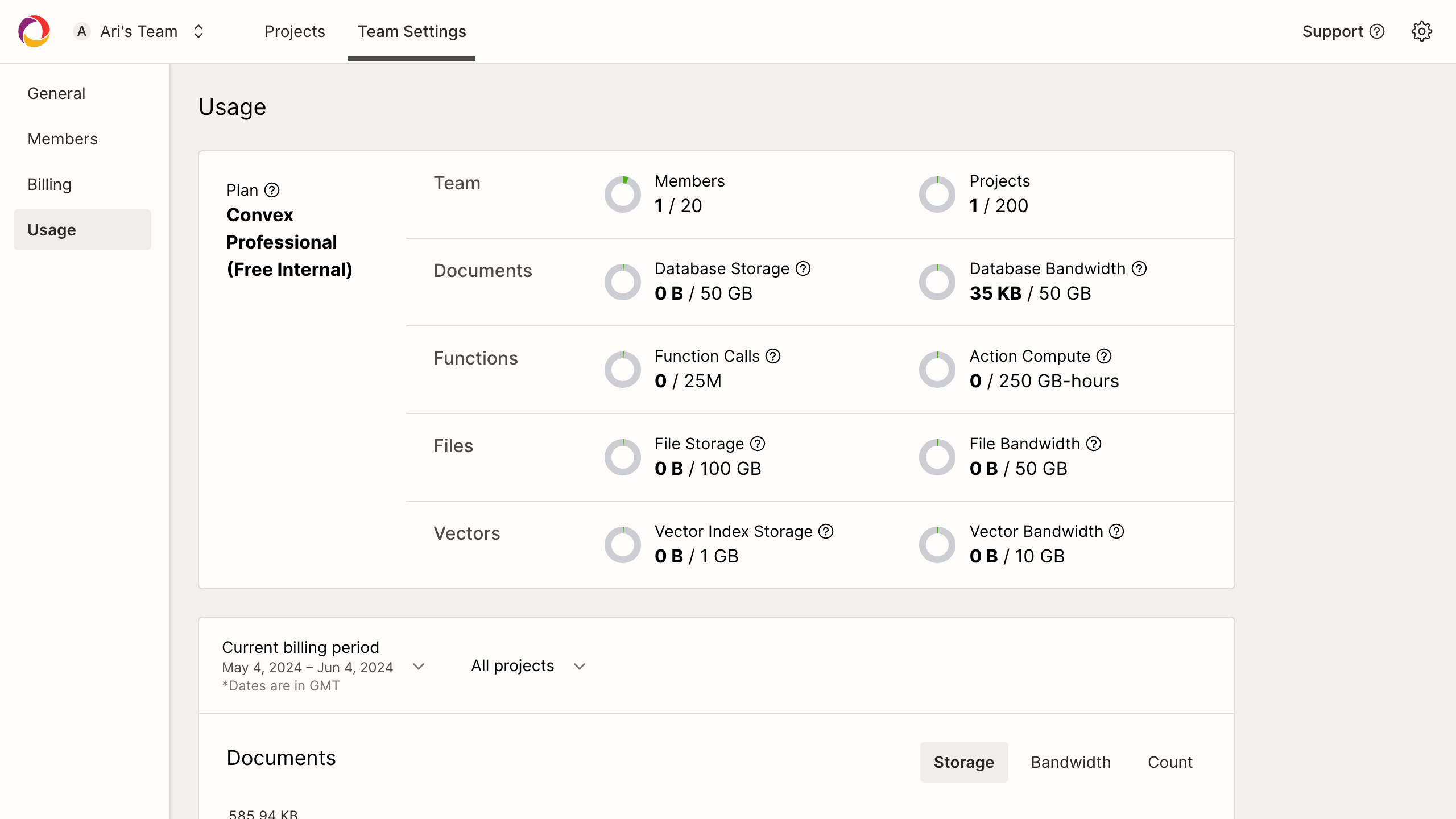Screen dimensions: 1456x819
Task: Click the Vector Bandwidth help icon
Action: pyautogui.click(x=1117, y=531)
